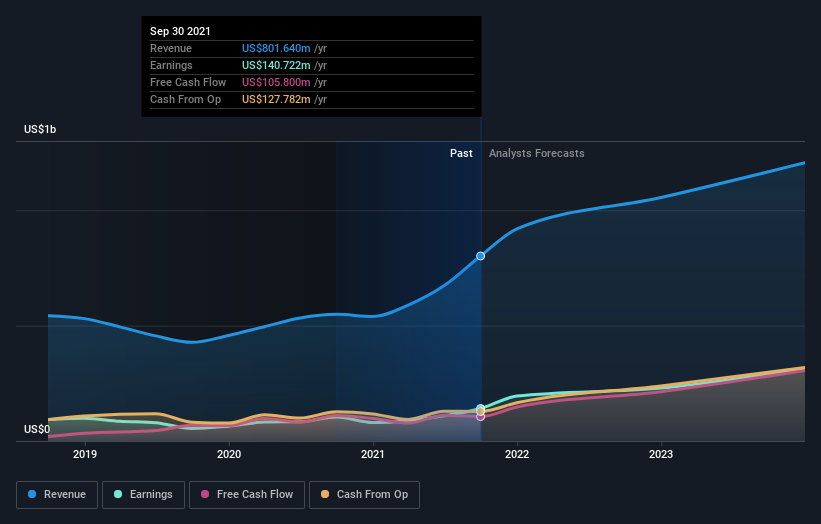Click the US$0 y-axis label
821x524 pixels.
pos(37,429)
